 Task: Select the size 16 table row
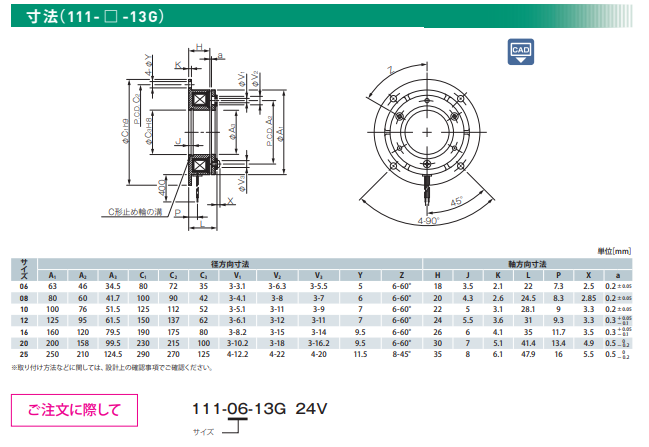coord(320,331)
